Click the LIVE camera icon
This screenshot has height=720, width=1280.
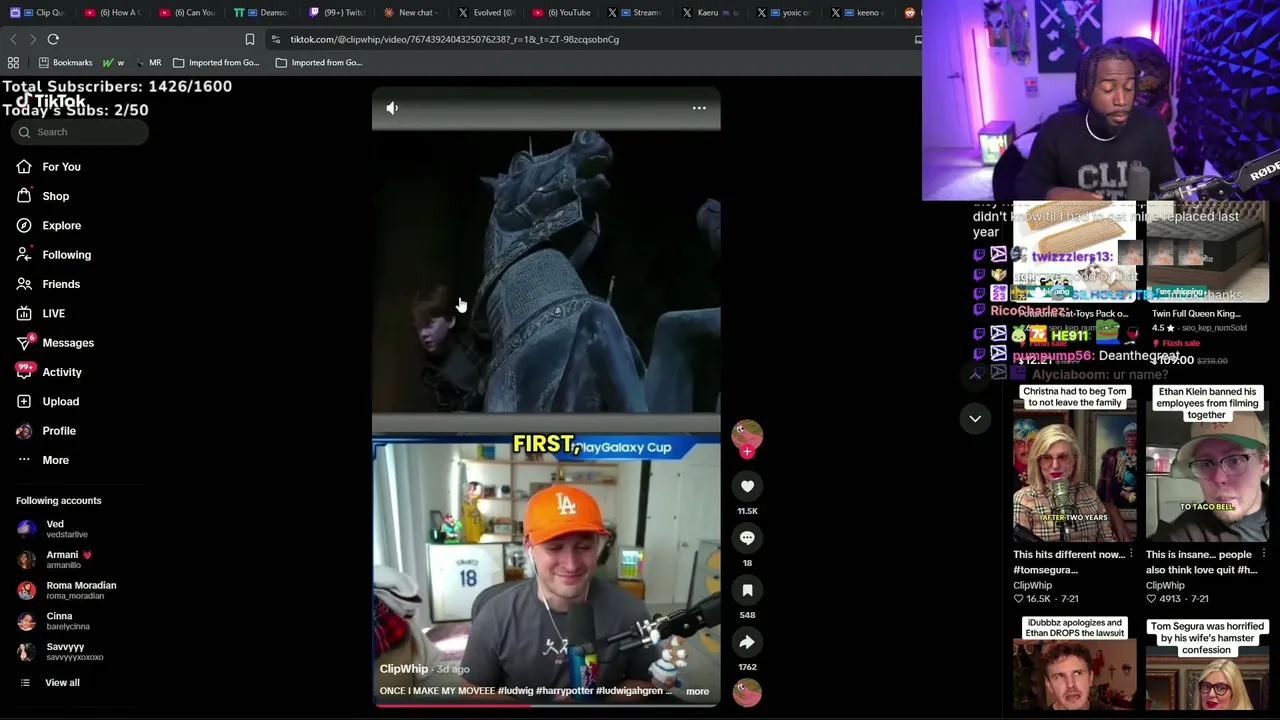click(24, 313)
